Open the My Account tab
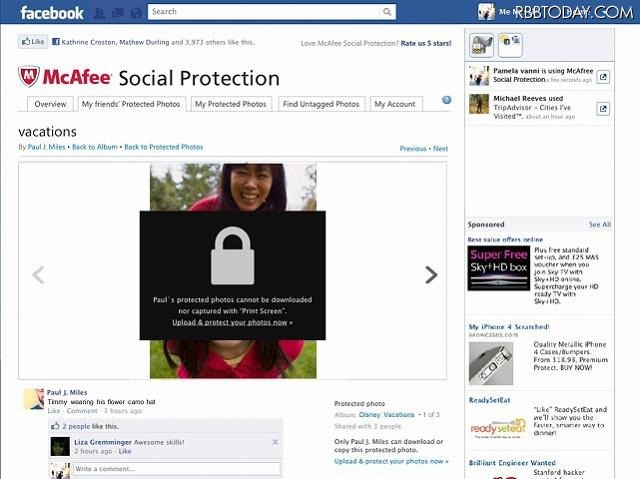Image resolution: width=640 pixels, height=479 pixels. click(395, 104)
